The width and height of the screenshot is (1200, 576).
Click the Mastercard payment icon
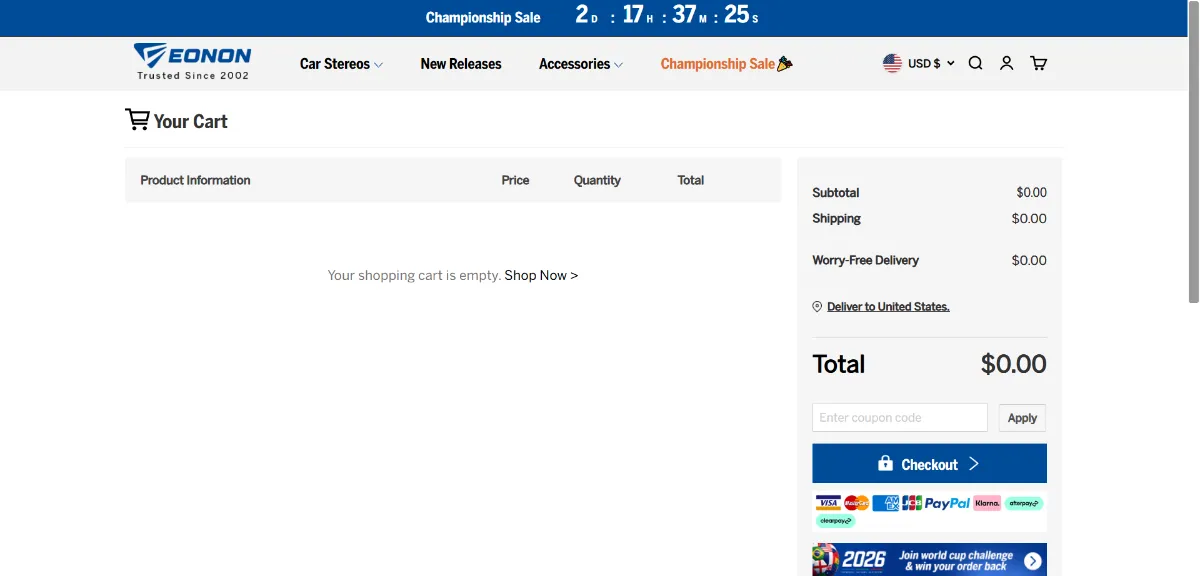coord(856,503)
